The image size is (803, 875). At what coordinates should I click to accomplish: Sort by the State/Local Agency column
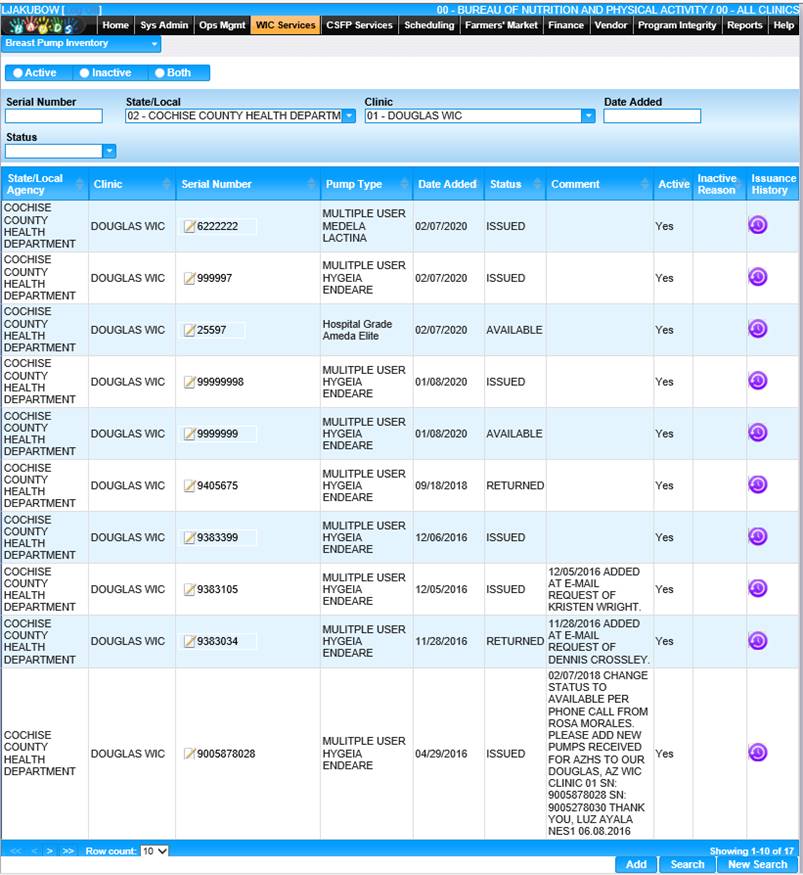pyautogui.click(x=45, y=184)
